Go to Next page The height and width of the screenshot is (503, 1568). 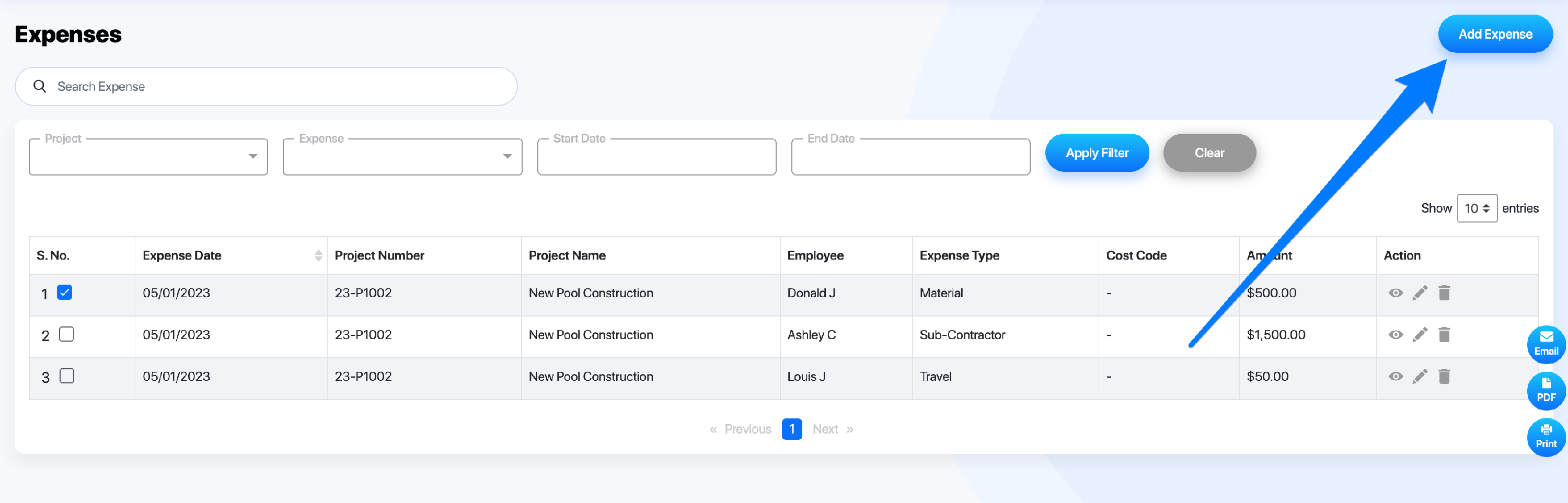coord(833,429)
